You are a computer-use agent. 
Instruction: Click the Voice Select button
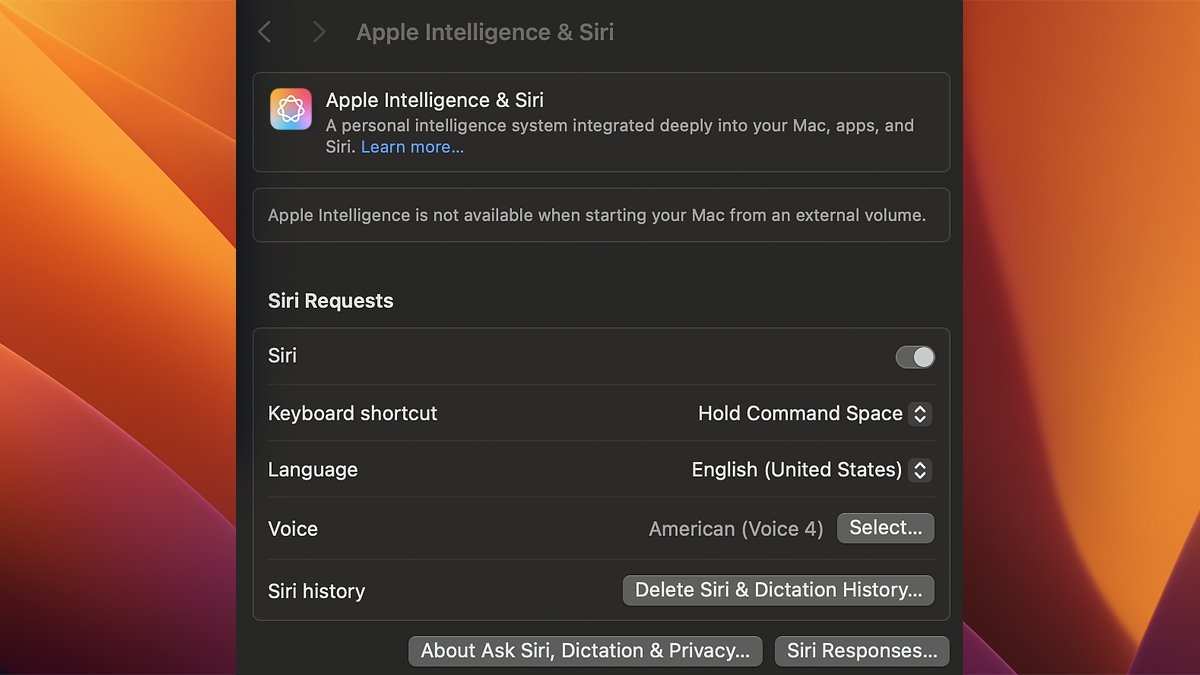coord(886,528)
